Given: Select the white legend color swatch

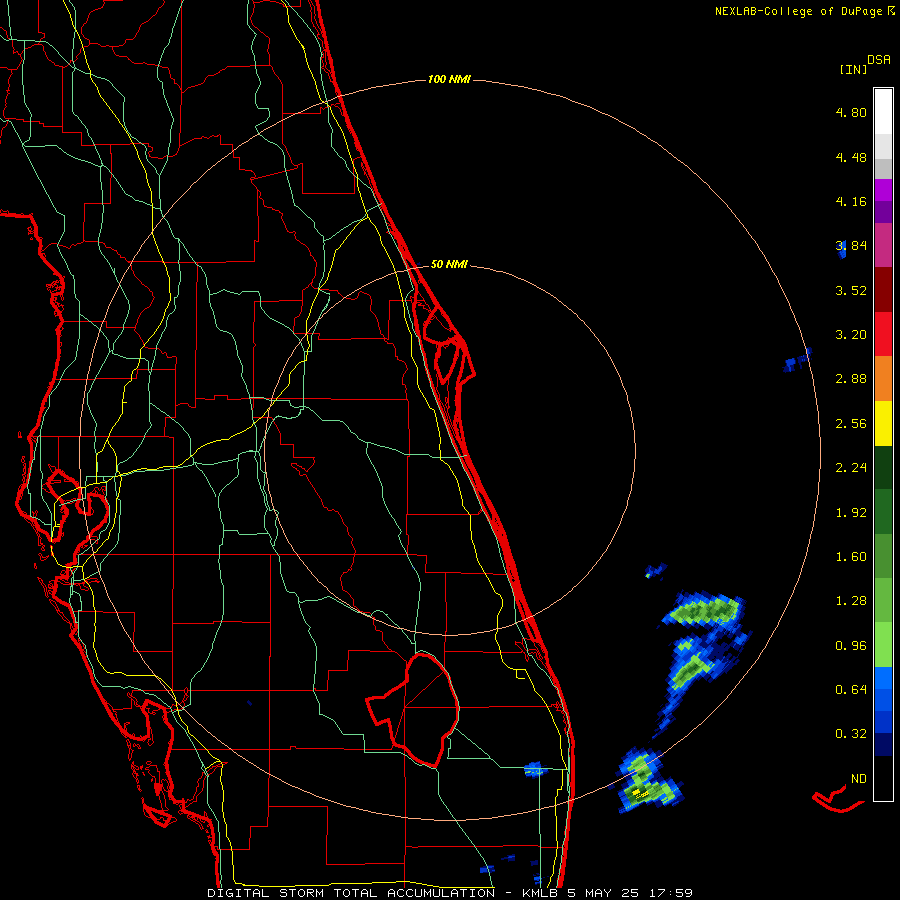Looking at the screenshot, I should tap(883, 111).
